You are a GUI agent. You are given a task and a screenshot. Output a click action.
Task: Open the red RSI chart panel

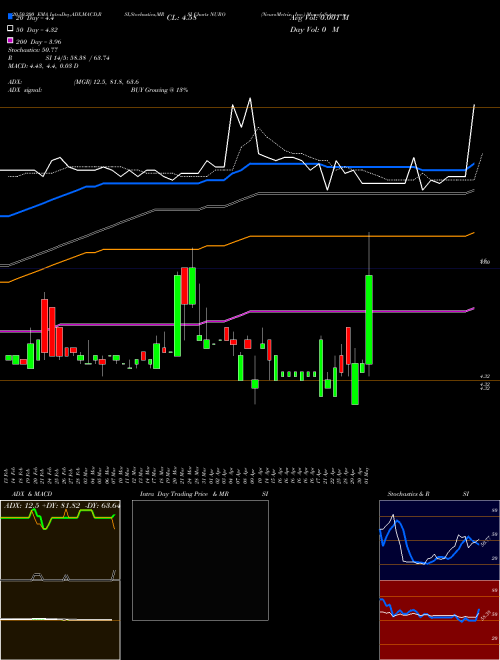coord(439,620)
